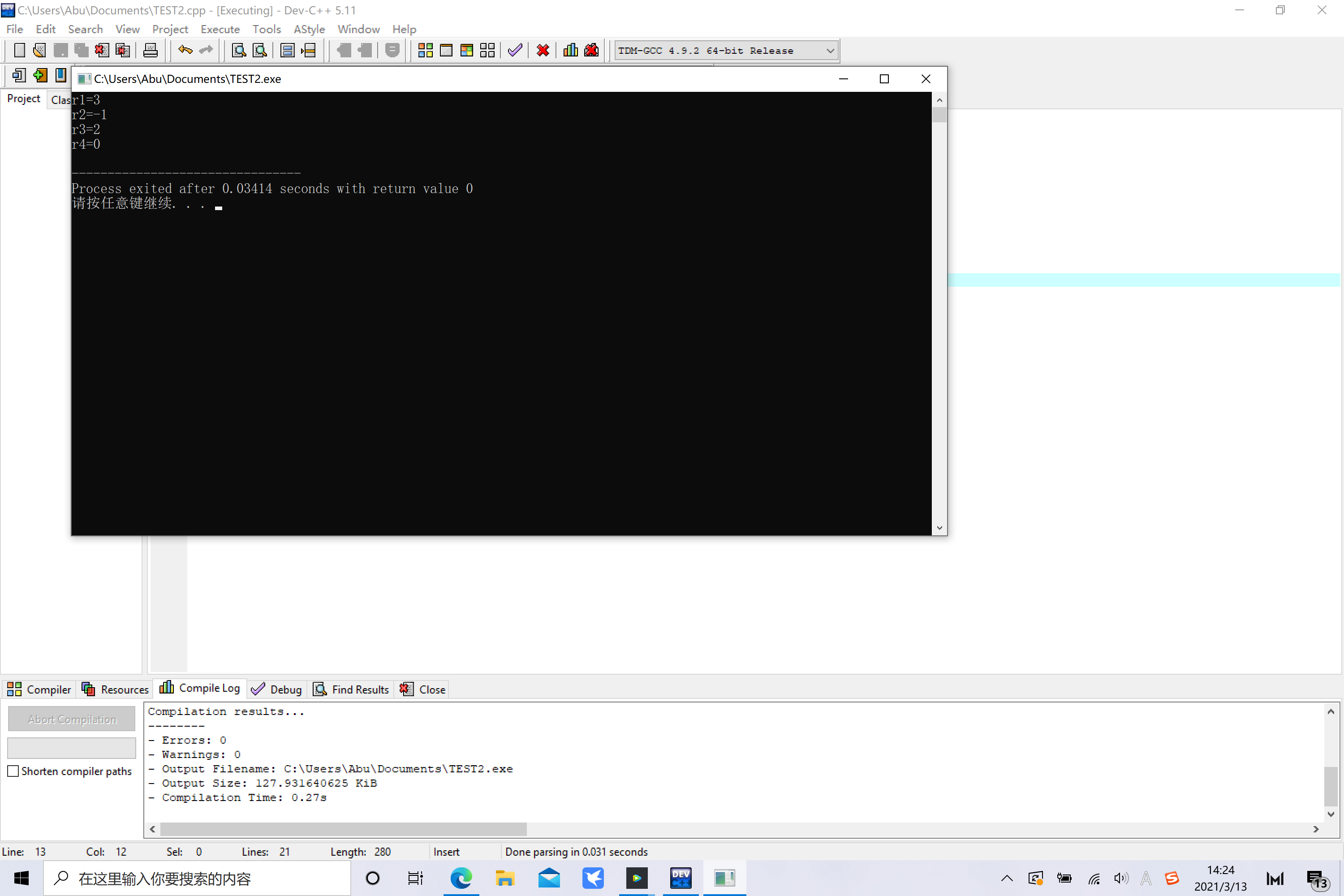Click the Windows taskbar search box
The image size is (1344, 896).
tap(197, 878)
